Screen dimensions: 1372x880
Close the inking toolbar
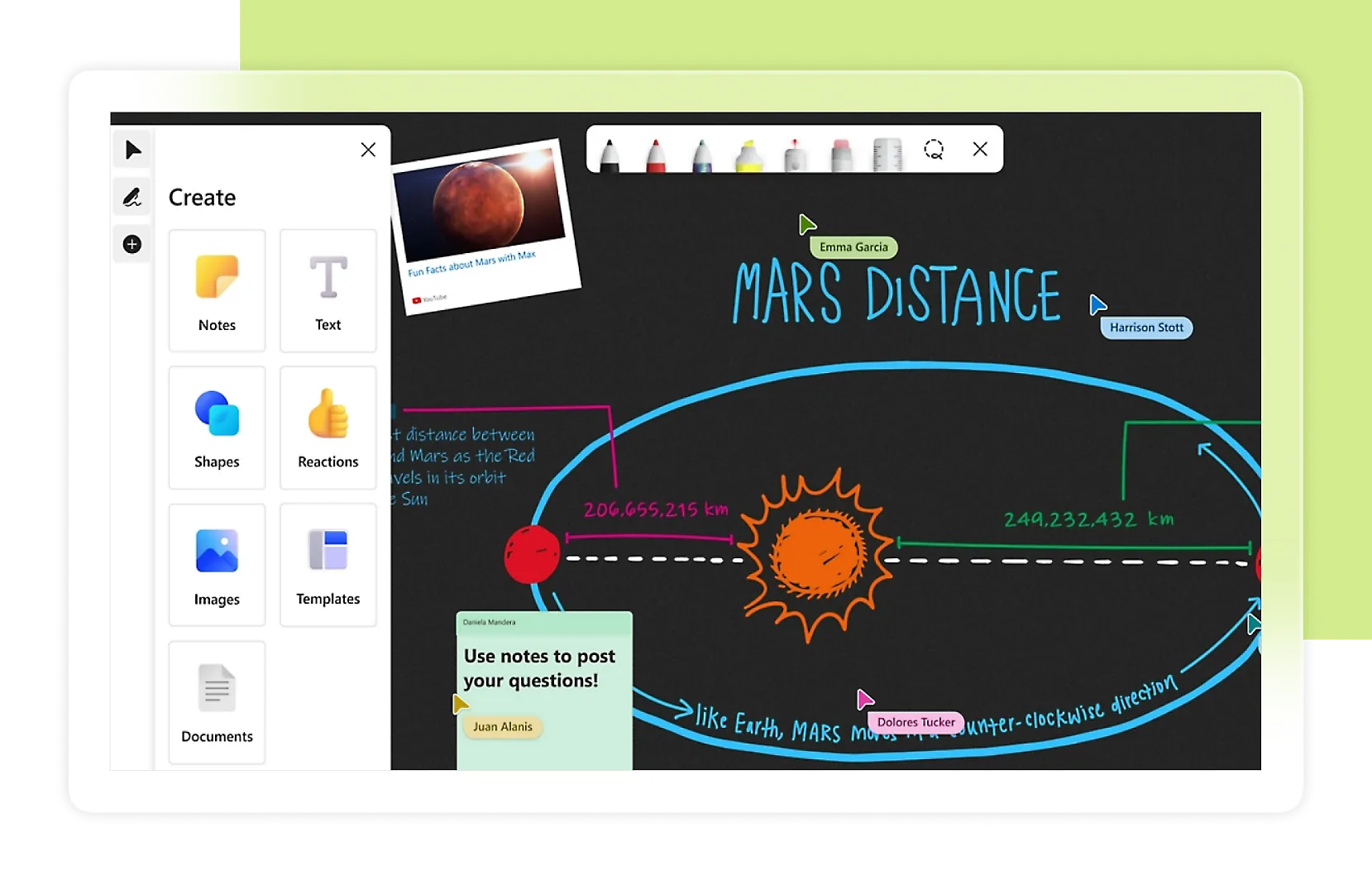tap(980, 149)
